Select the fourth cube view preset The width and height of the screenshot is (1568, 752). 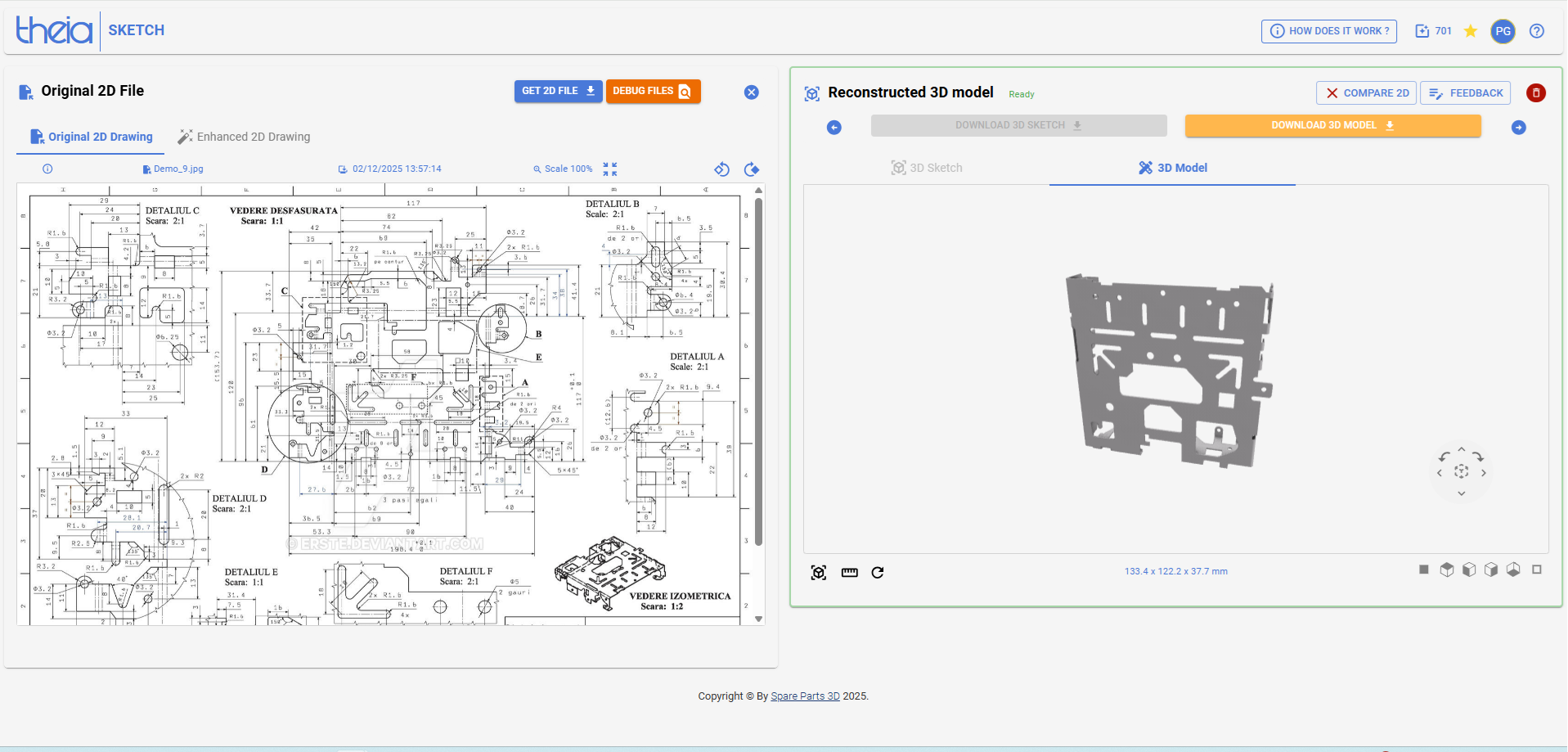[x=1513, y=570]
